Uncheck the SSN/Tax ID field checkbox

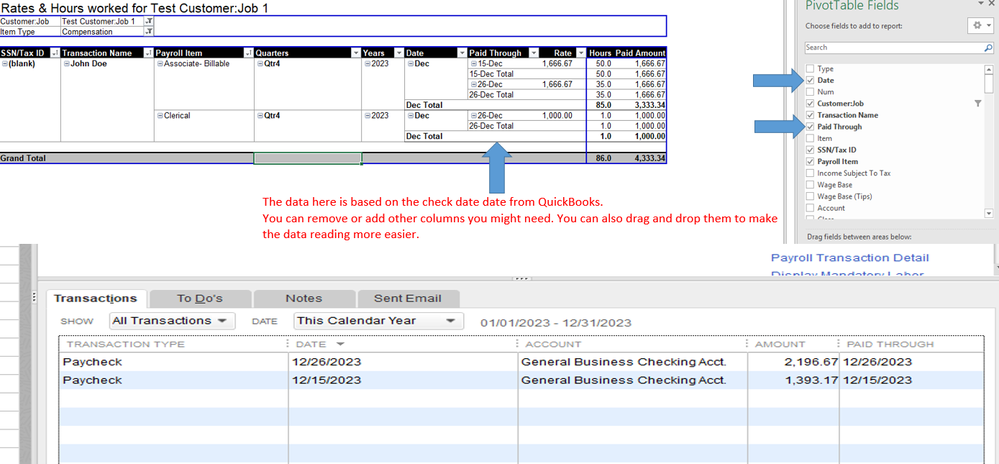coord(810,150)
